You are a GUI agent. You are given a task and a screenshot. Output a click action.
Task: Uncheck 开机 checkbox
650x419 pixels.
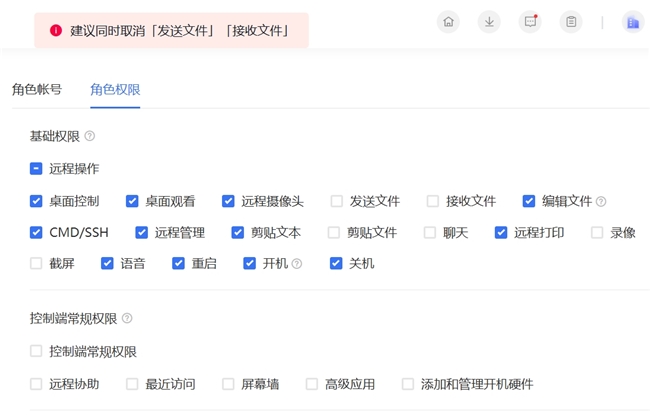pyautogui.click(x=250, y=263)
